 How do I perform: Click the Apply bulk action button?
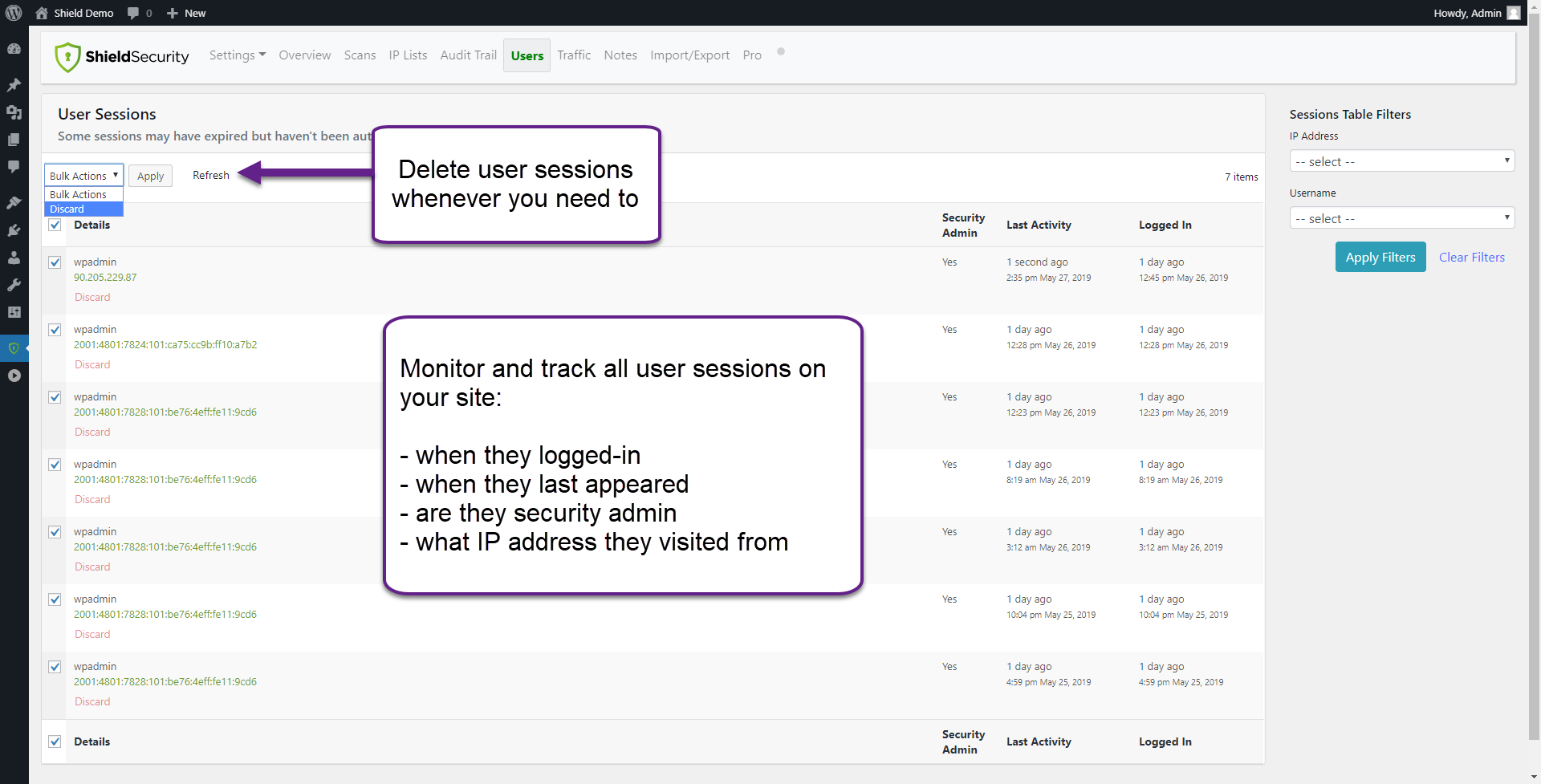(x=150, y=177)
